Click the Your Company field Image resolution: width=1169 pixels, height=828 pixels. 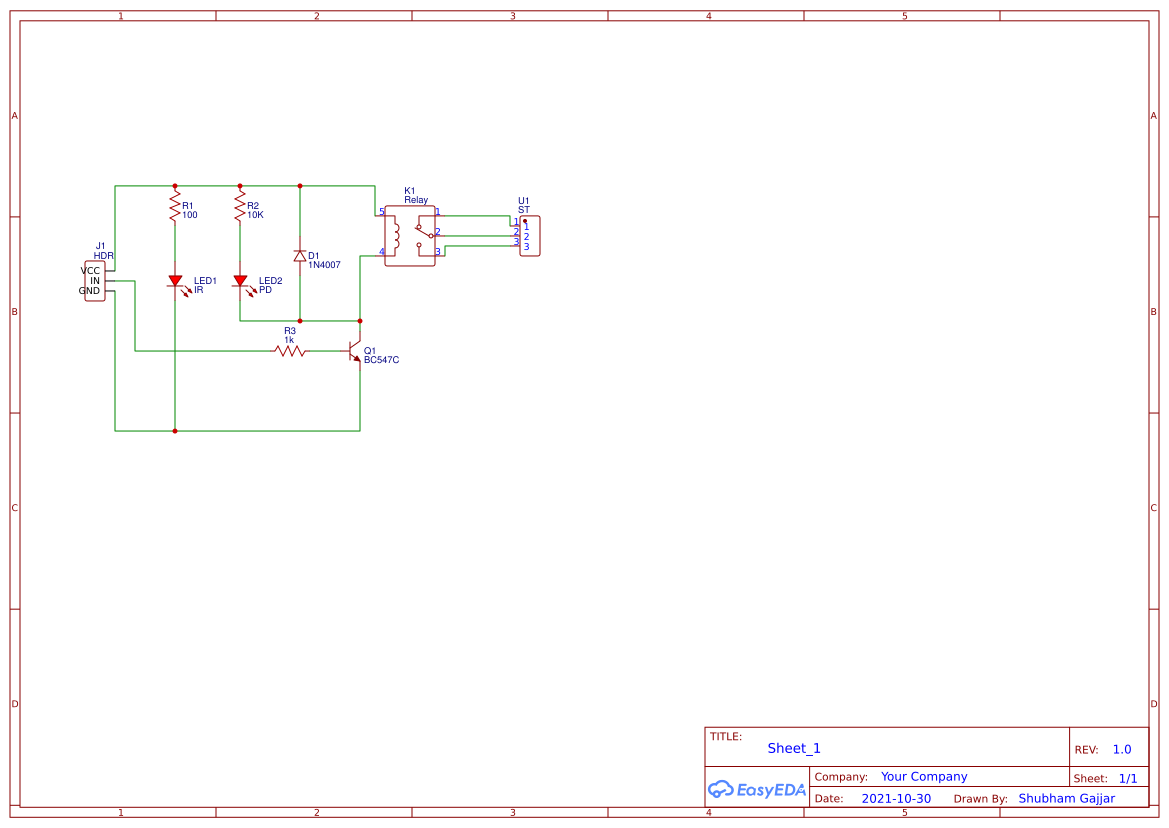pyautogui.click(x=922, y=776)
